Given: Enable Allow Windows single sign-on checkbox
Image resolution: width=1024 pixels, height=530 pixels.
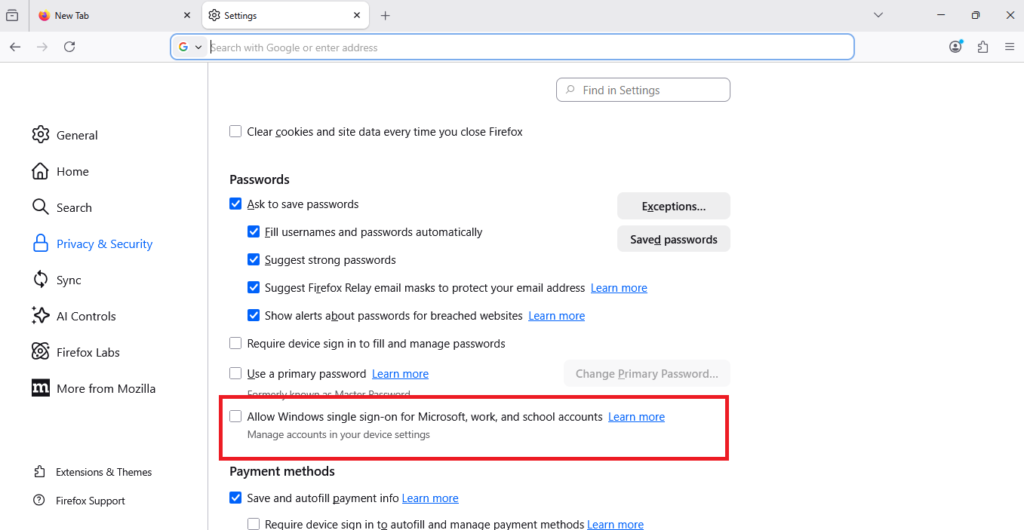Looking at the screenshot, I should [236, 416].
